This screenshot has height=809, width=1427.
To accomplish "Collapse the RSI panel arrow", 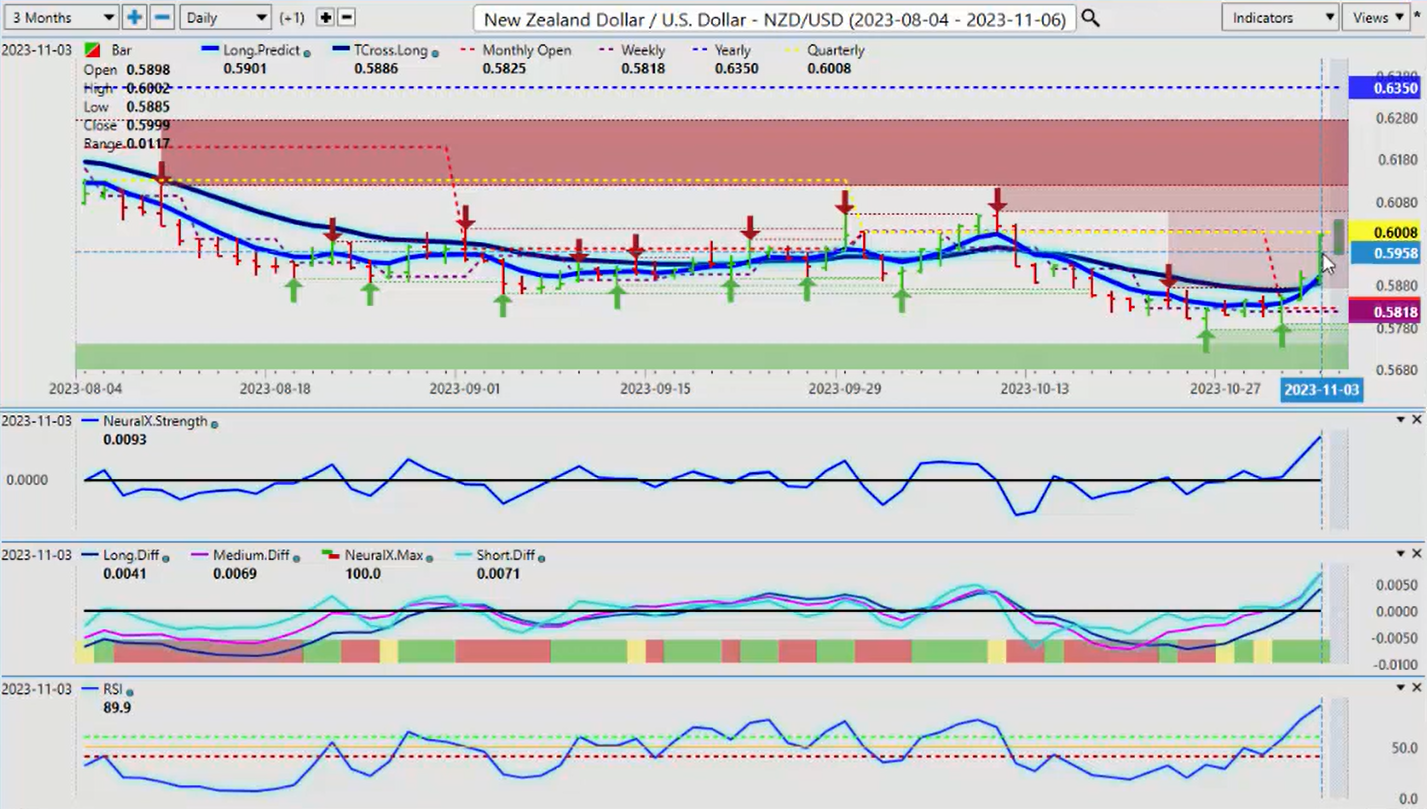I will (x=1399, y=688).
